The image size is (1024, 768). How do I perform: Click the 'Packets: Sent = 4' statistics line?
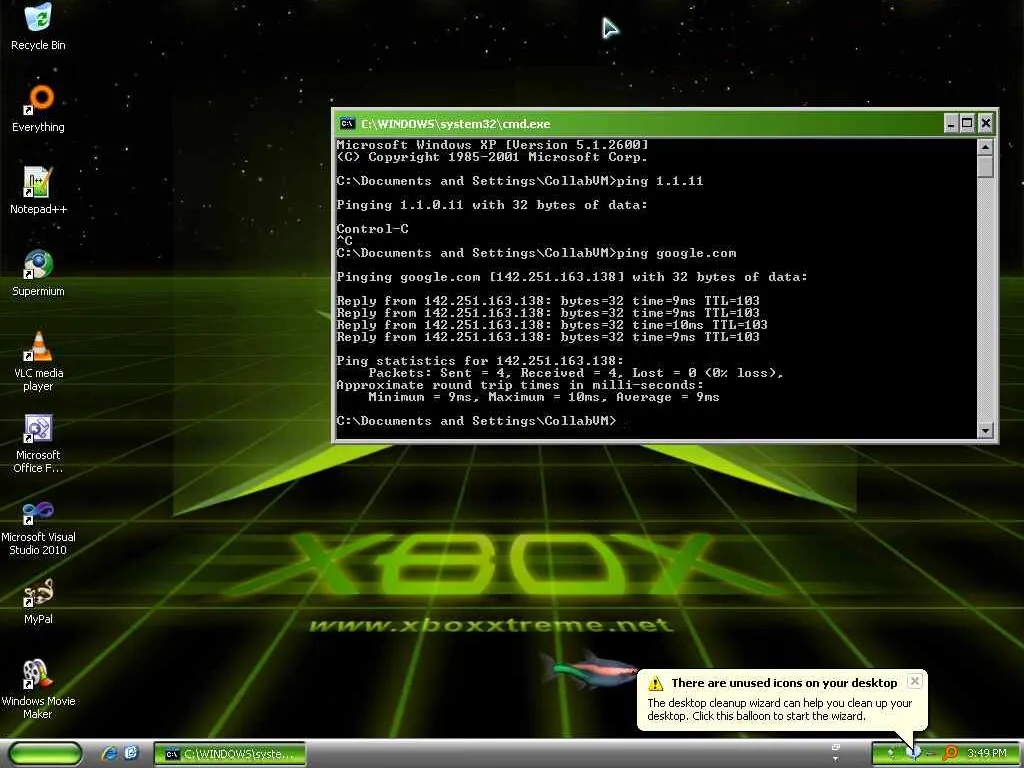(x=575, y=373)
